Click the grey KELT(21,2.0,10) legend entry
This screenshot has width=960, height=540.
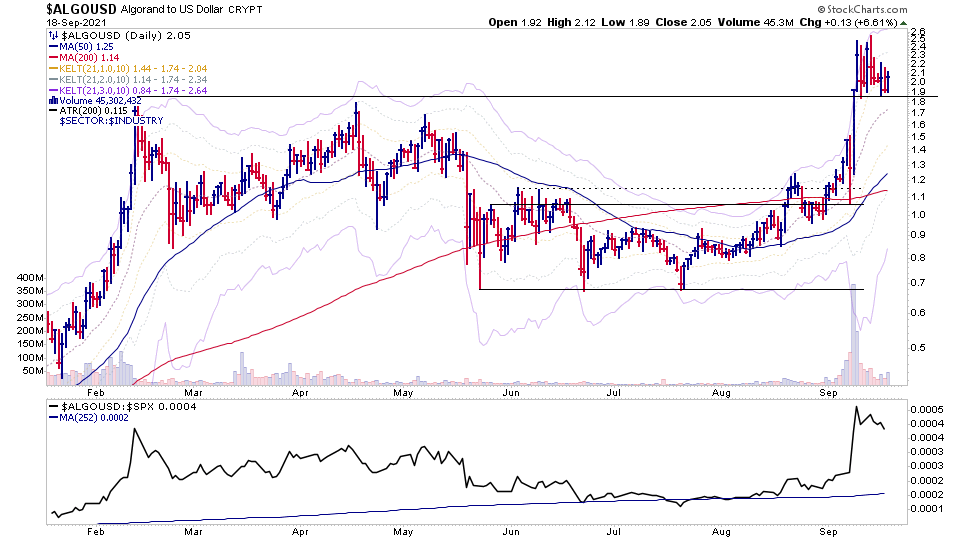[x=133, y=80]
